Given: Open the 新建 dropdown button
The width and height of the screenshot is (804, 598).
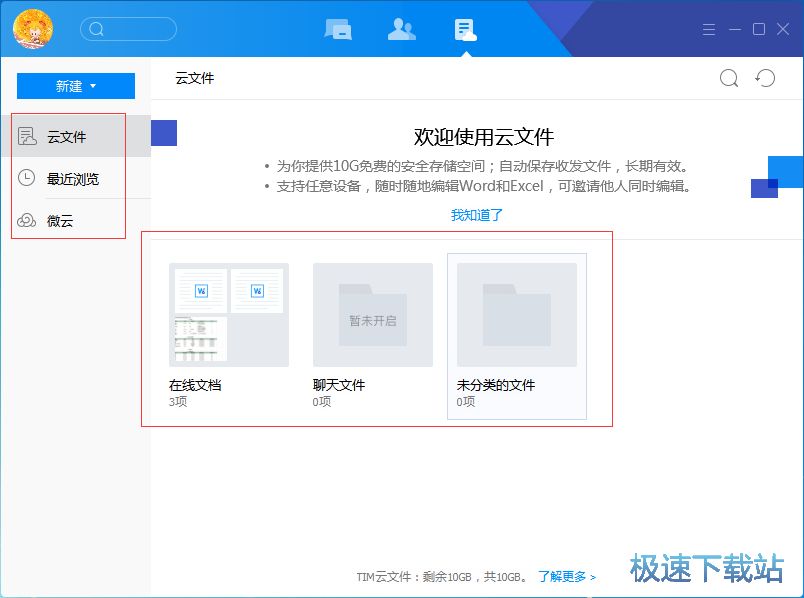Looking at the screenshot, I should pos(76,86).
